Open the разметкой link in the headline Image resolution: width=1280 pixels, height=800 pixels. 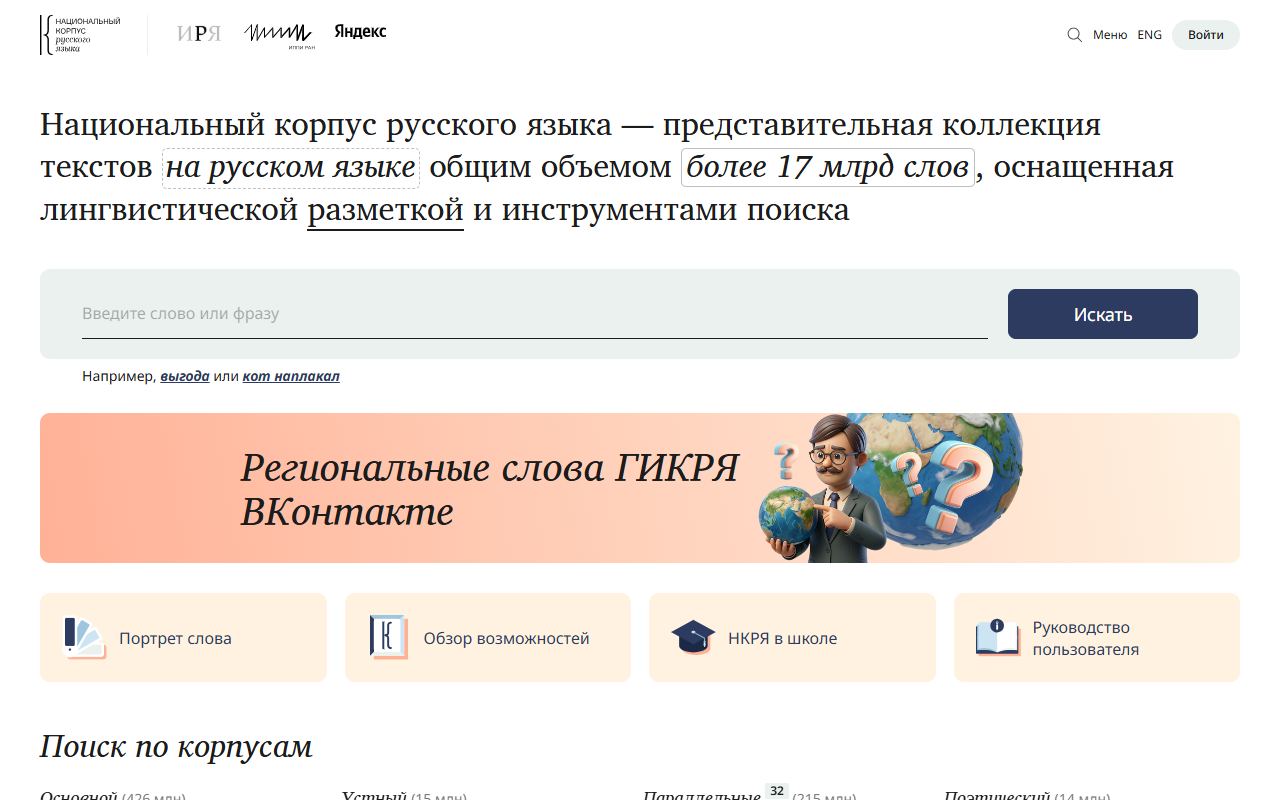pos(385,211)
